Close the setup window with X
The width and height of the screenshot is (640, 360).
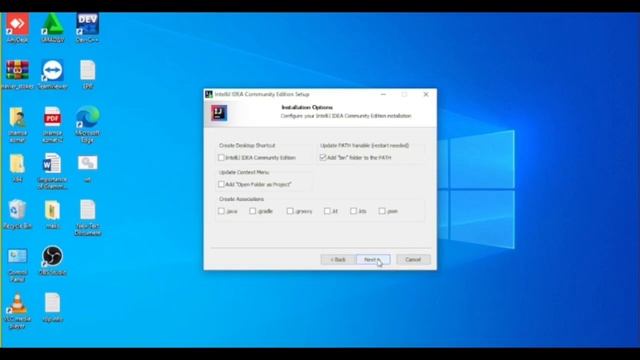coord(426,94)
